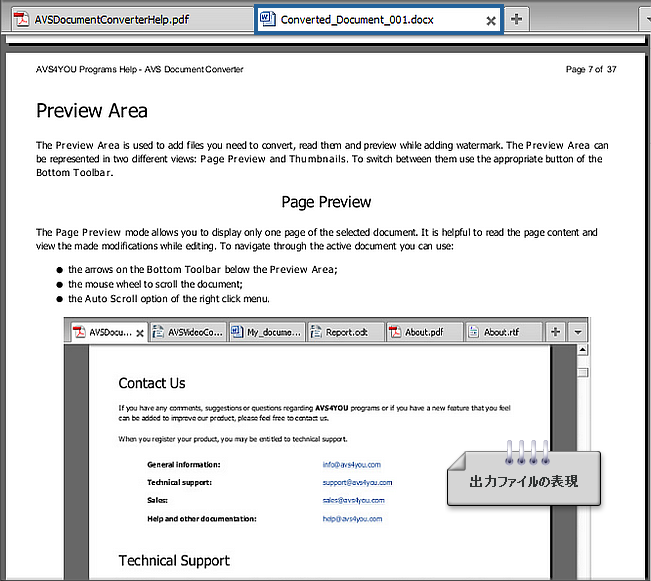Click the 'General information:' label
Image resolution: width=651 pixels, height=581 pixels.
point(184,465)
